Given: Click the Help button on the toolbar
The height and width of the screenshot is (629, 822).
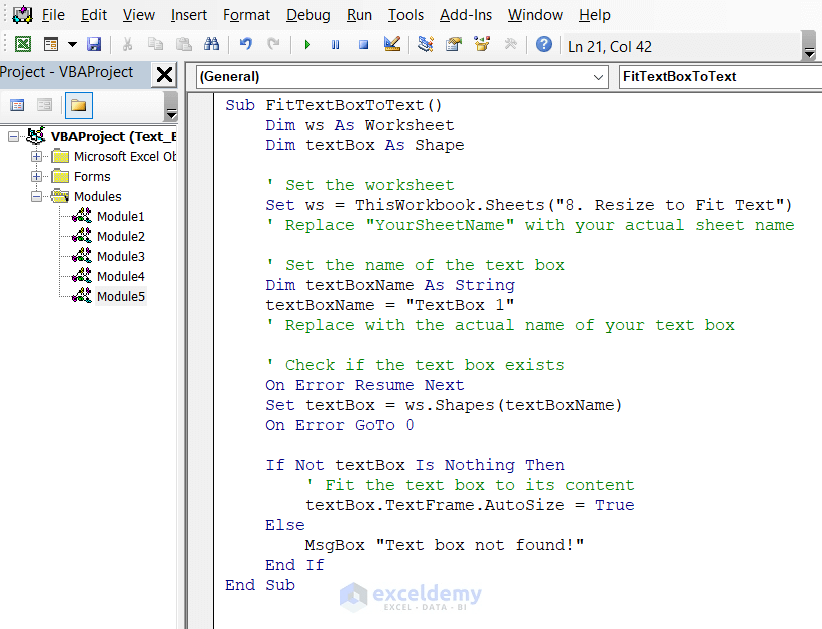Looking at the screenshot, I should tap(542, 44).
